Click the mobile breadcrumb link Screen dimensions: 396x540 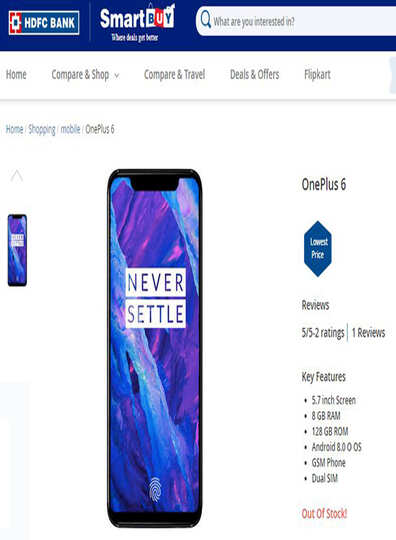pos(70,129)
